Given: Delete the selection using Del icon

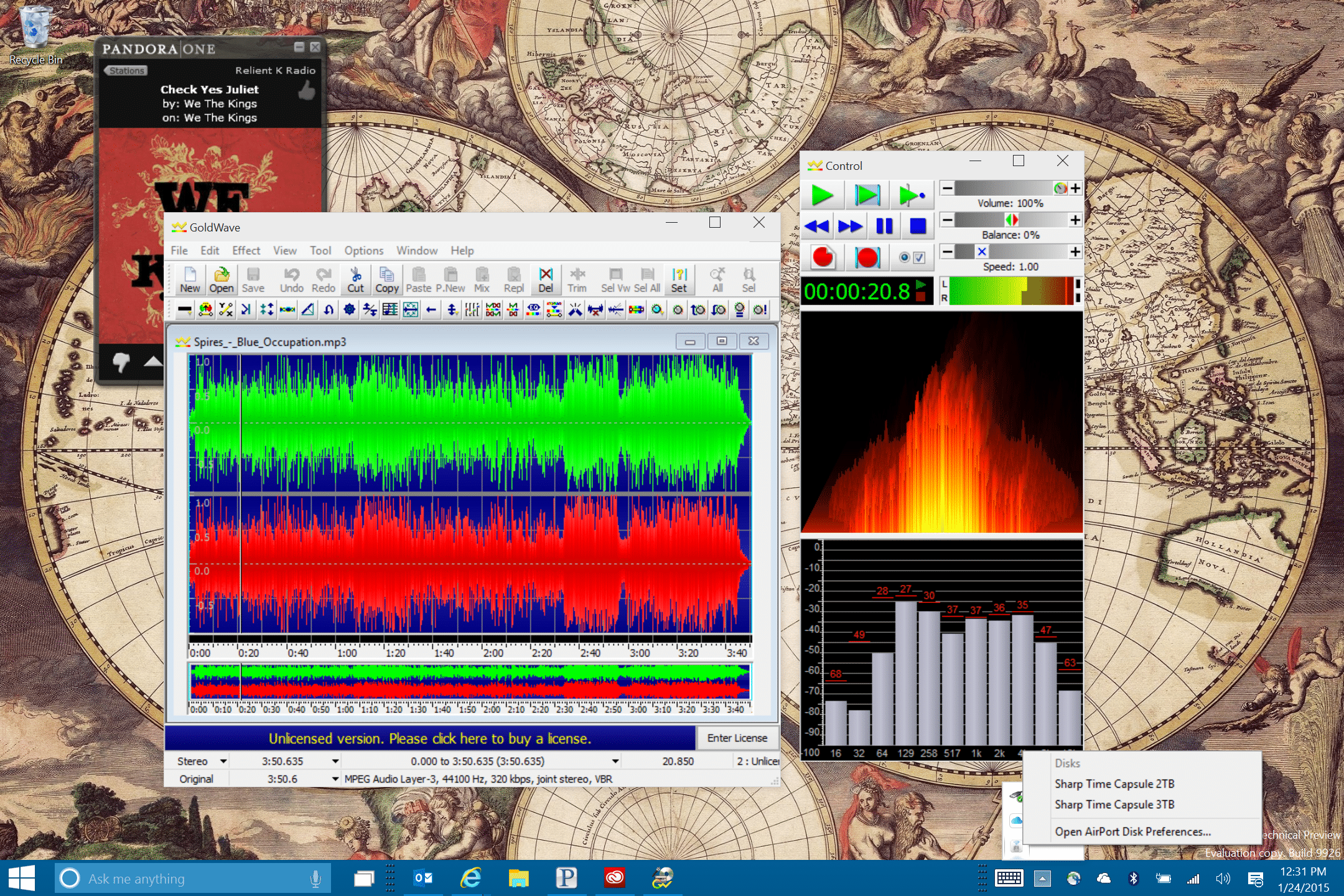Looking at the screenshot, I should (546, 280).
